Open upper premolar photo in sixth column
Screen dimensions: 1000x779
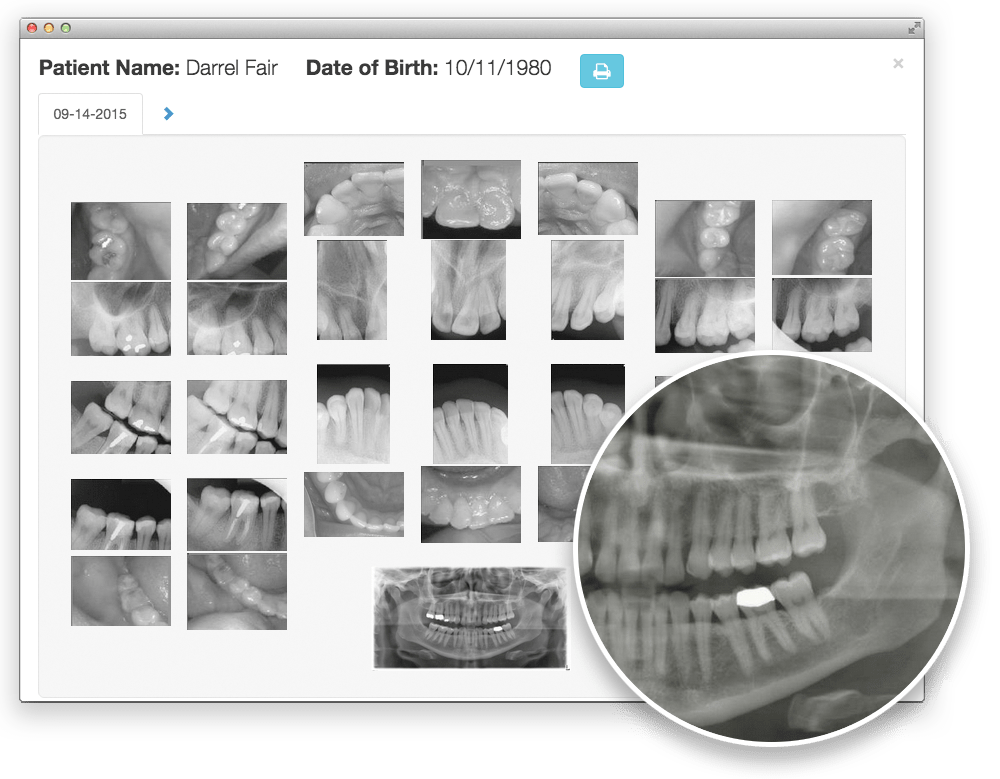705,238
